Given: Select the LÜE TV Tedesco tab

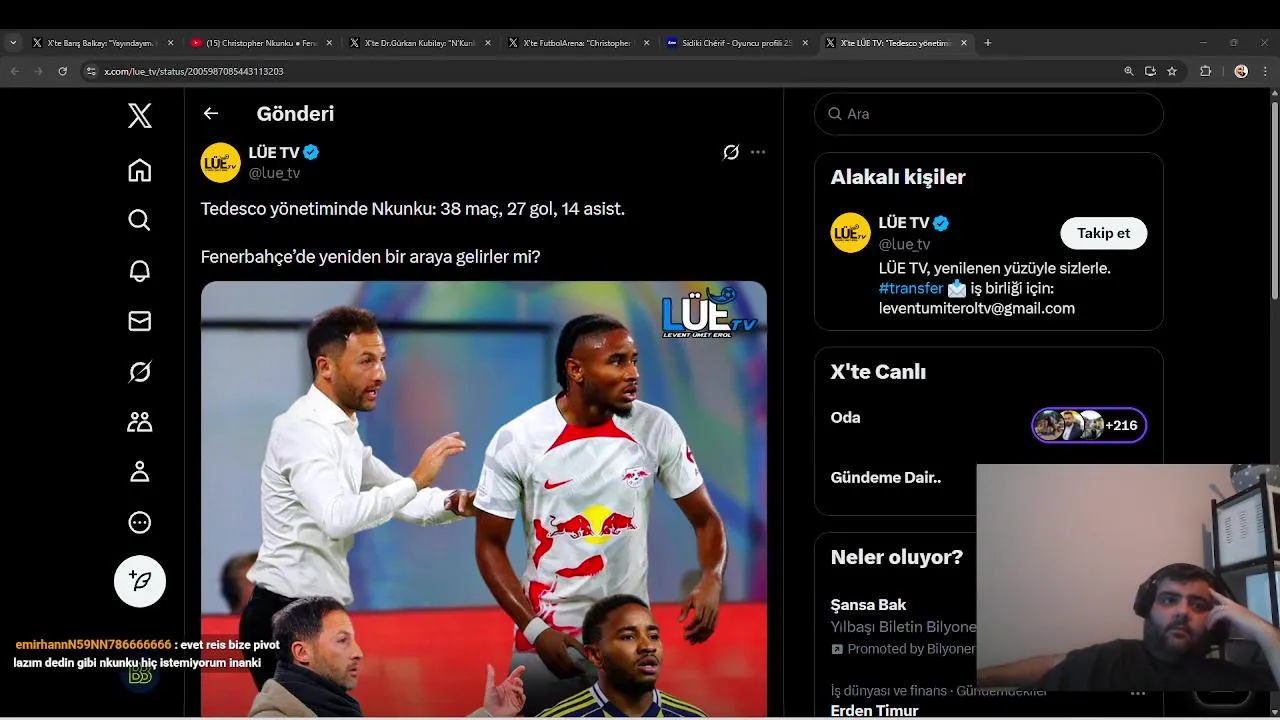Looking at the screenshot, I should pos(896,43).
